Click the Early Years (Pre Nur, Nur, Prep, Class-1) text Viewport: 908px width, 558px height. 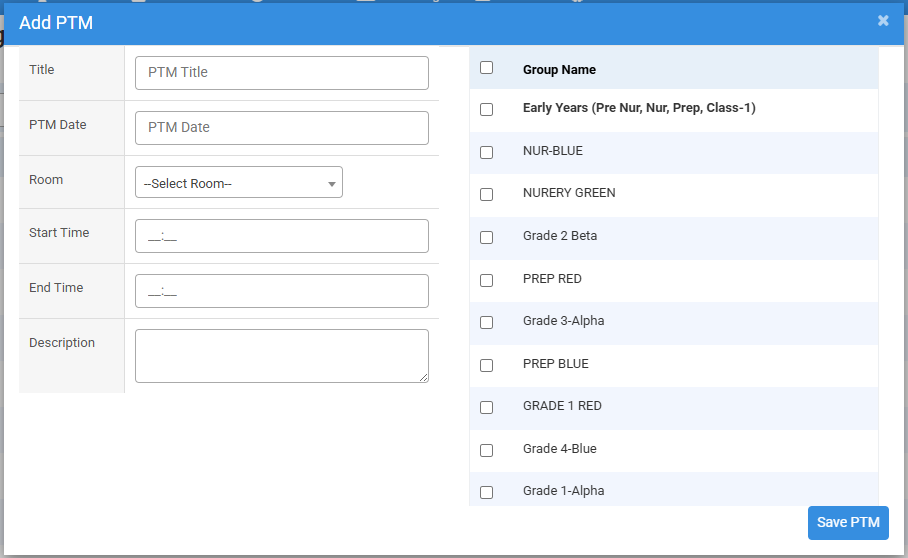pyautogui.click(x=639, y=108)
